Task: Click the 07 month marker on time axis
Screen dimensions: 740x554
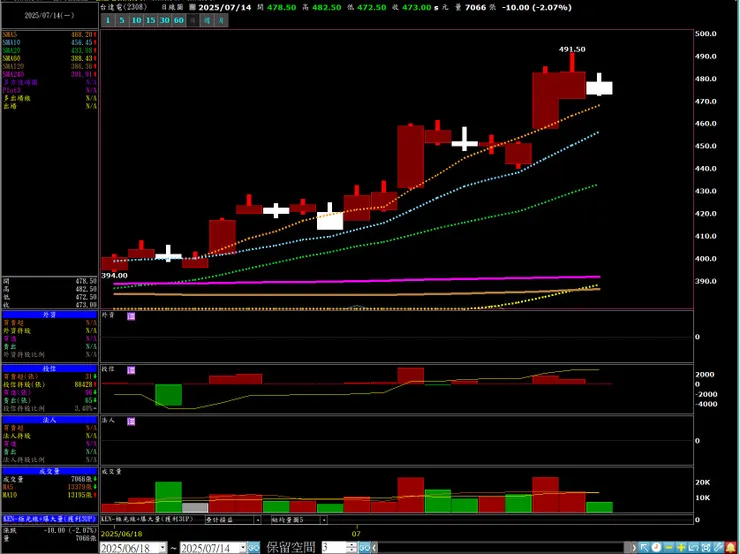Action: click(x=356, y=534)
